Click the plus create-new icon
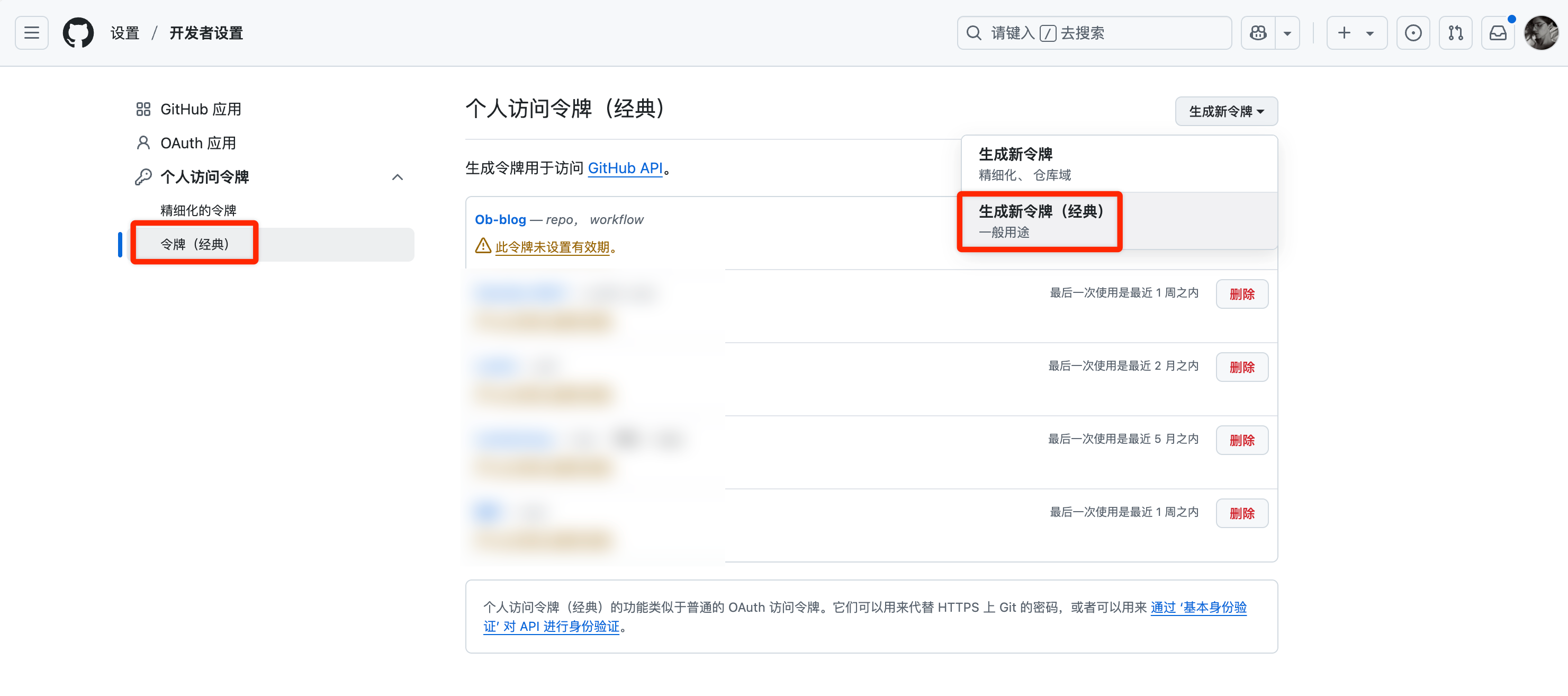 click(1344, 33)
